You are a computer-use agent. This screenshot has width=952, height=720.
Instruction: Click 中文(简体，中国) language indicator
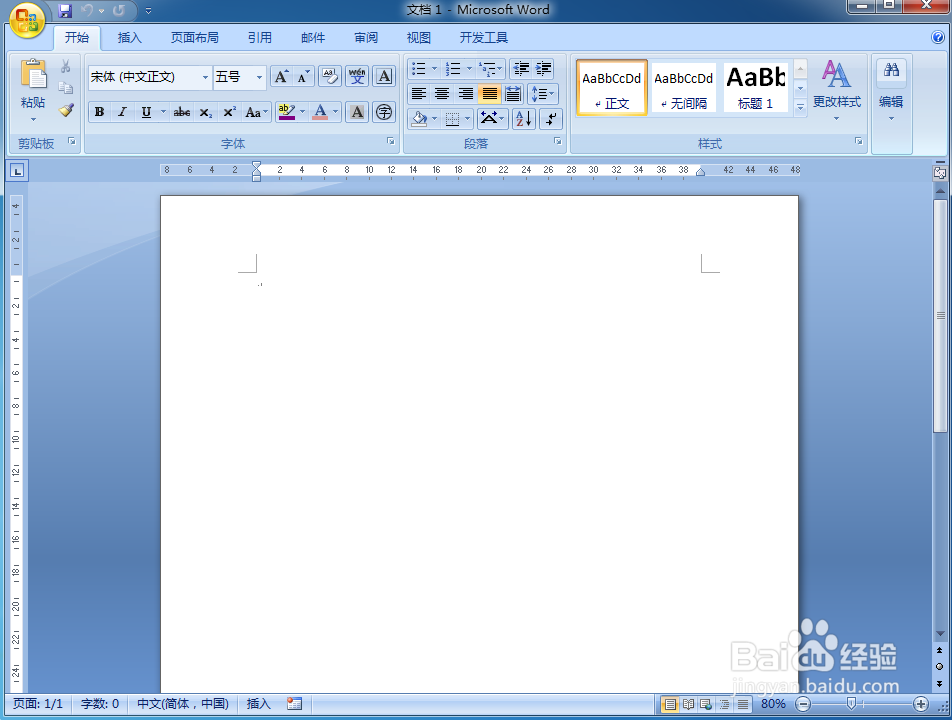tap(183, 704)
